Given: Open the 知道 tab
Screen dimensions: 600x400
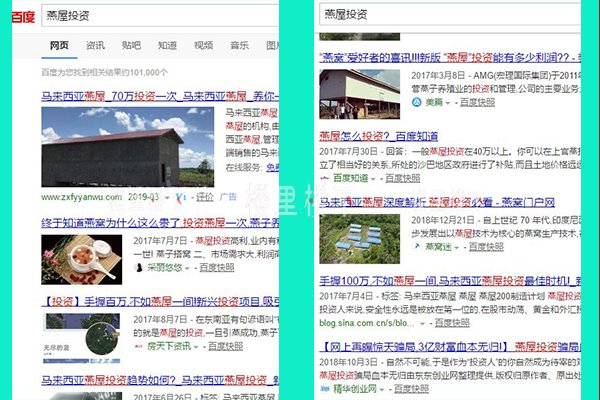Looking at the screenshot, I should [167, 46].
